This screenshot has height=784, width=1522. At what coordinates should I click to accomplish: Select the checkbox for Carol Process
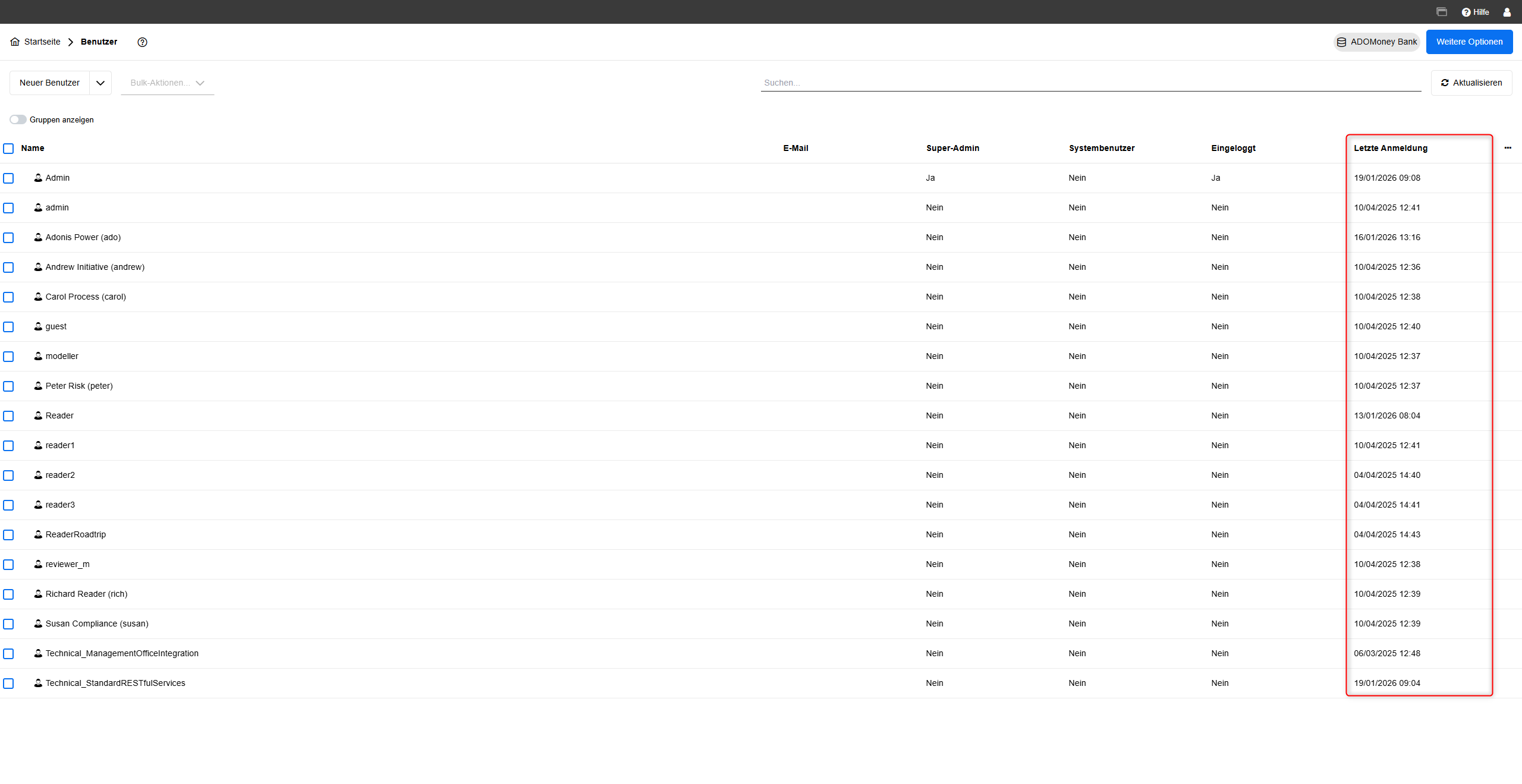coord(8,297)
